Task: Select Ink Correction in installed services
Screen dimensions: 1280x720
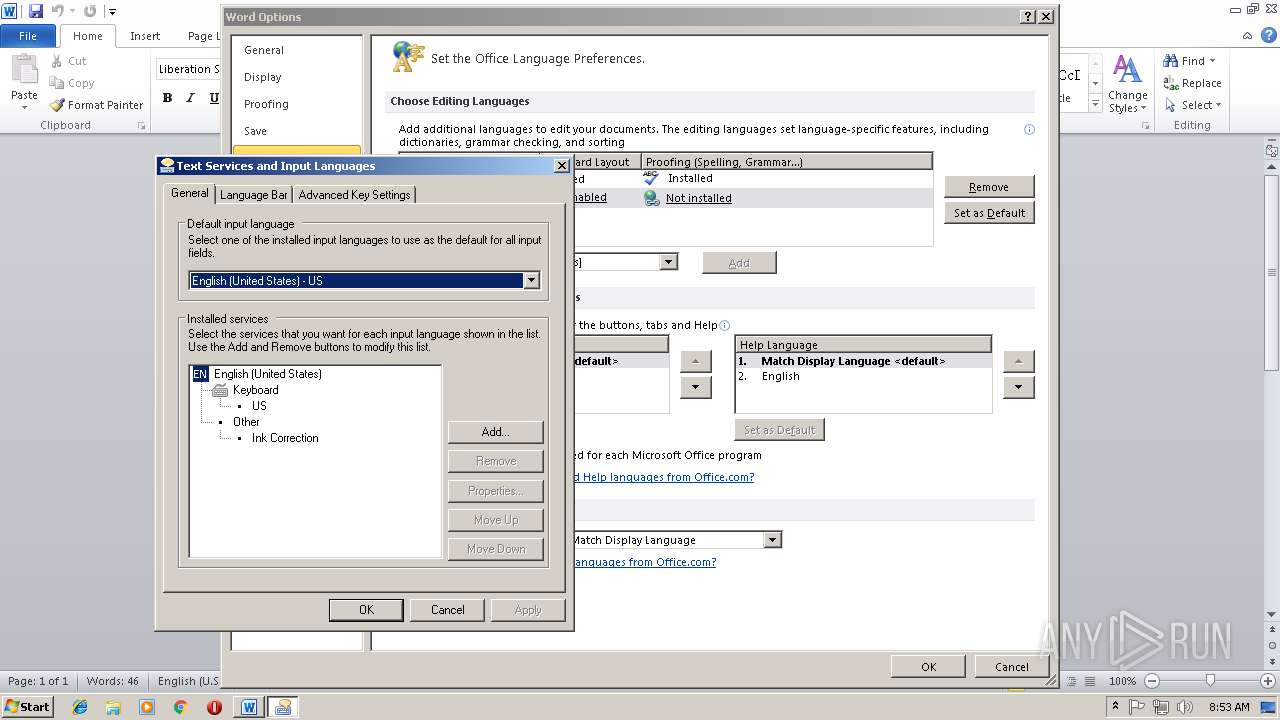Action: tap(285, 438)
